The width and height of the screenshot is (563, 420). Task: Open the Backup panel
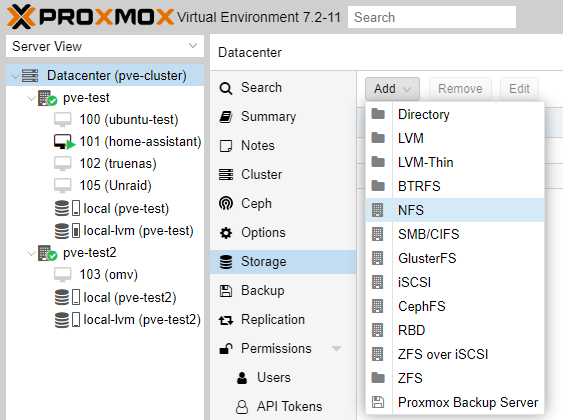(x=283, y=291)
